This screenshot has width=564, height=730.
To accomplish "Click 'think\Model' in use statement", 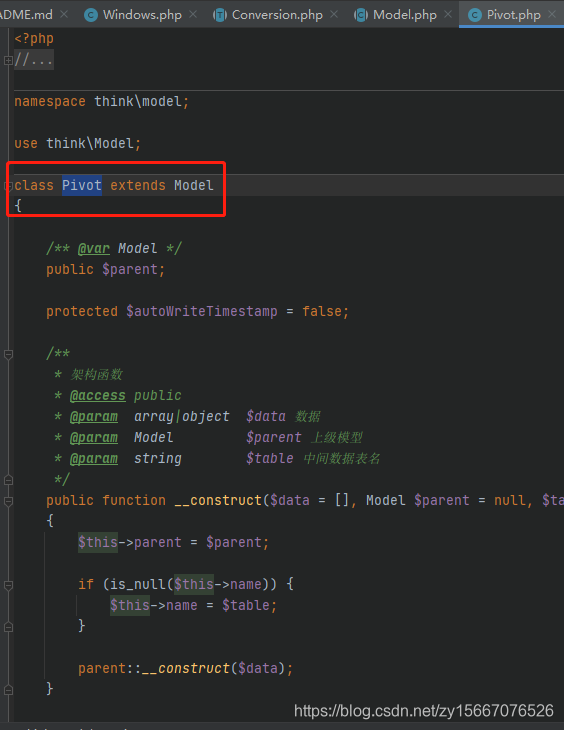I will pos(90,143).
